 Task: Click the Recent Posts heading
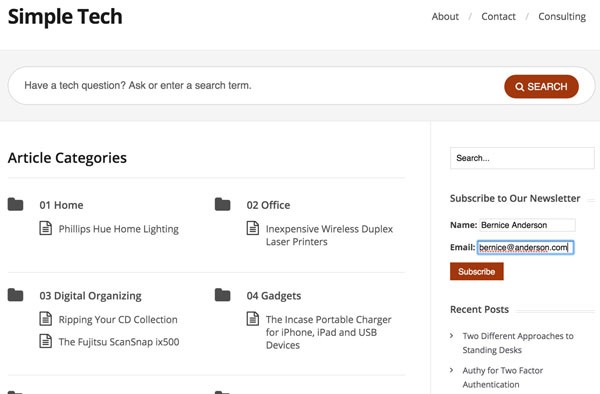point(479,309)
